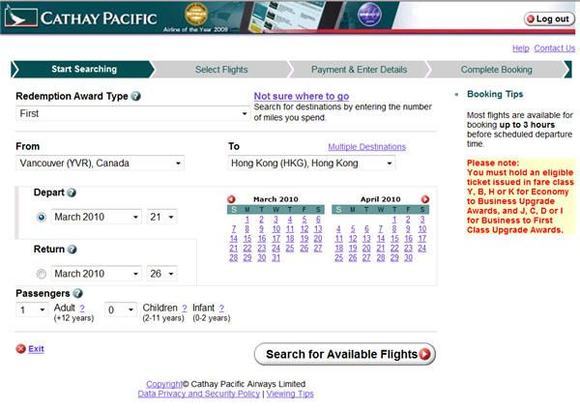Pick April 30 in the calendar
The image size is (580, 415).
408,258
